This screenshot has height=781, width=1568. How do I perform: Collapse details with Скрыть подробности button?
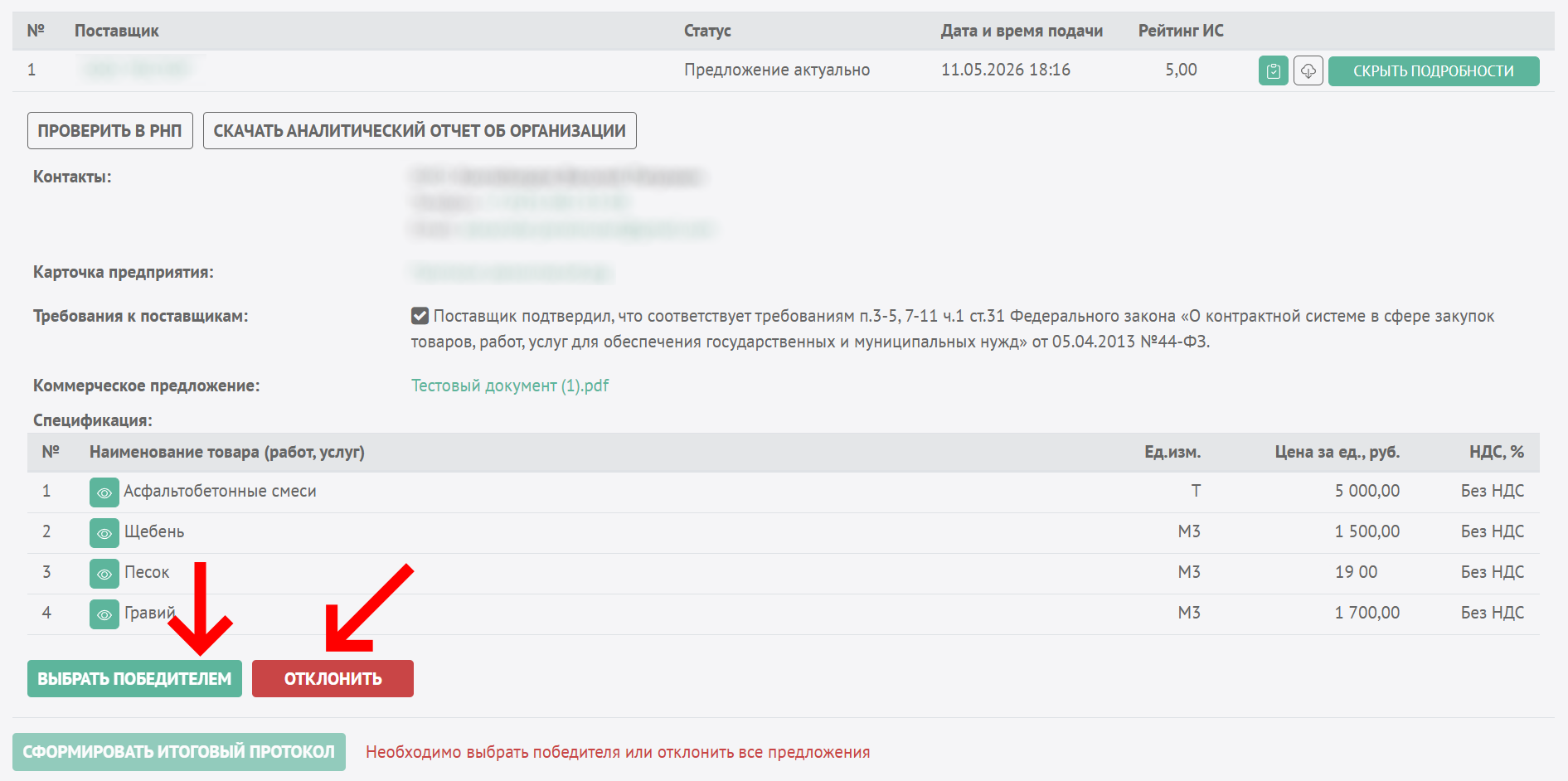point(1434,71)
